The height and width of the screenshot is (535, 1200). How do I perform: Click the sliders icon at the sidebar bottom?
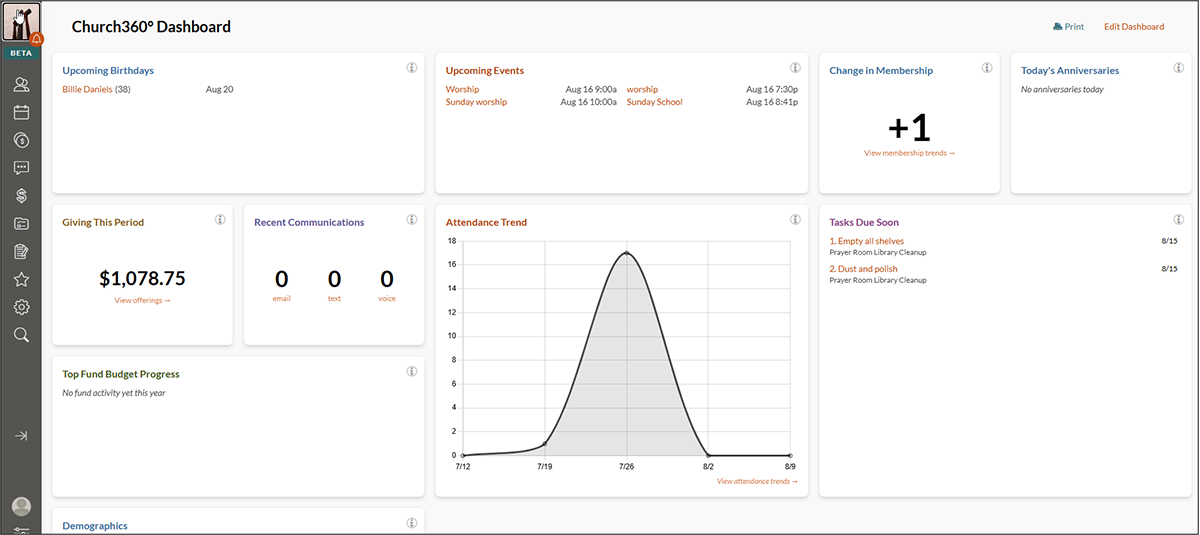(21, 529)
